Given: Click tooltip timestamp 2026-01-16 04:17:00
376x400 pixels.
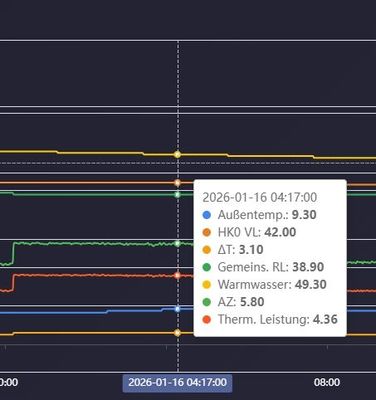Looking at the screenshot, I should (x=259, y=197).
